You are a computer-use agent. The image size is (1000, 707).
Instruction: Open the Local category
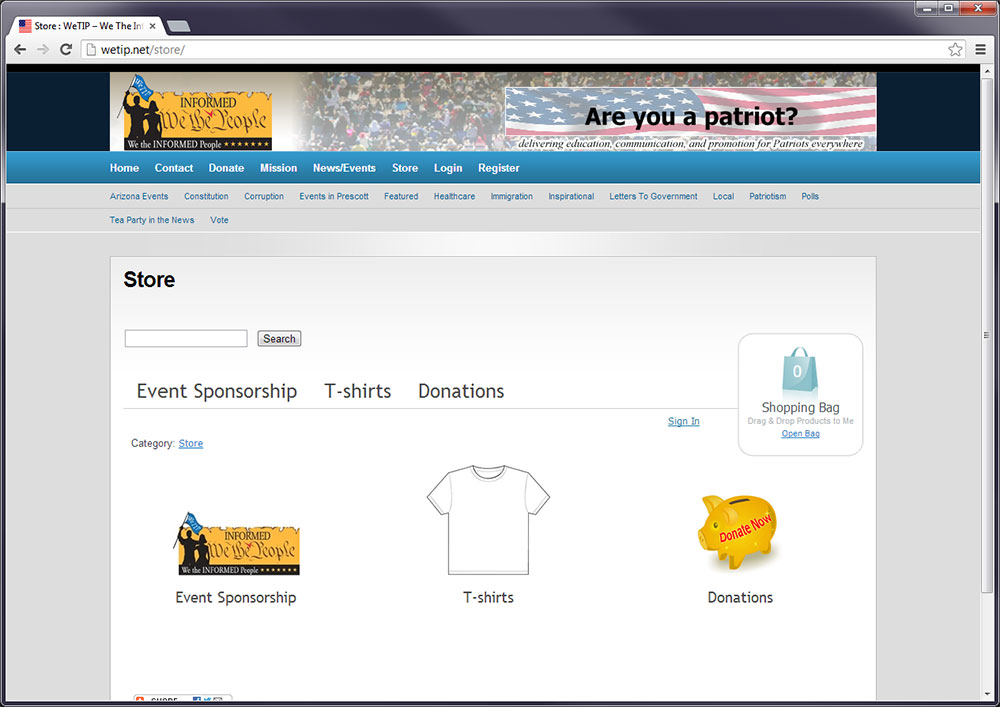723,196
